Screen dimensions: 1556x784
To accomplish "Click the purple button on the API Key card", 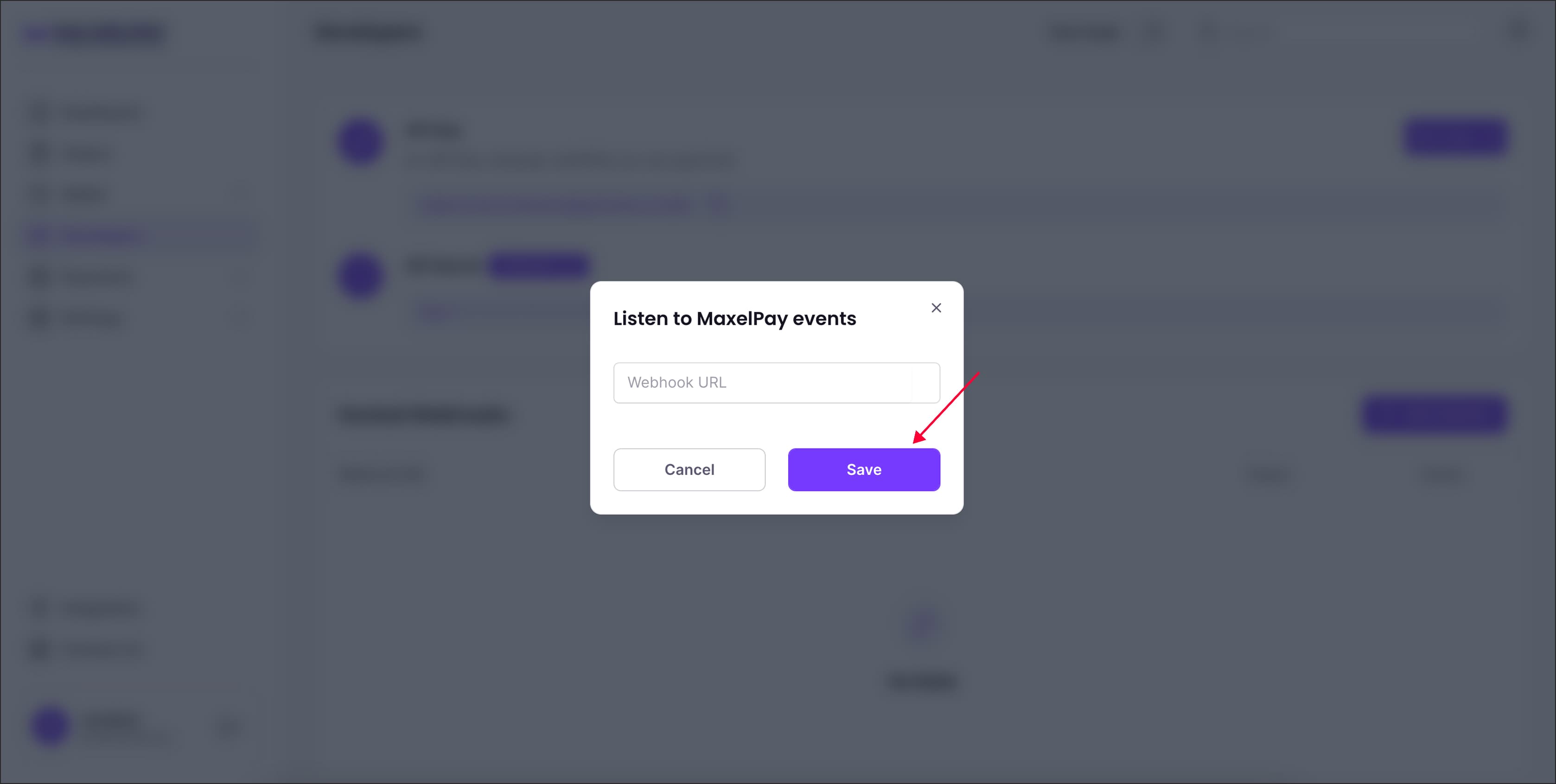I will 1456,138.
